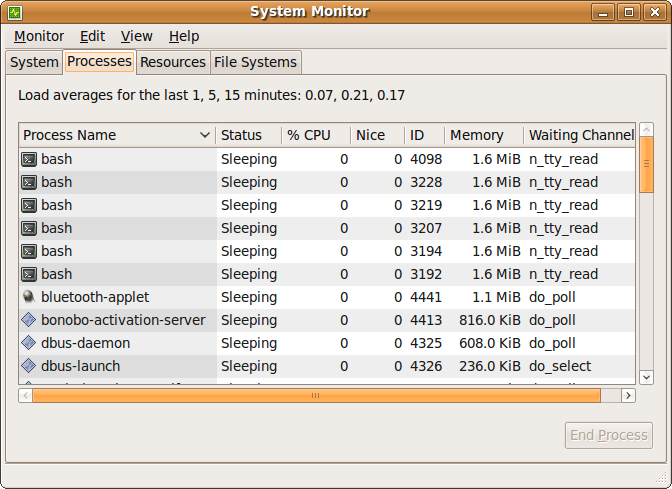Screen dimensions: 672x489
Task: Click the System Monitor titlebar app icon
Action: click(x=15, y=12)
